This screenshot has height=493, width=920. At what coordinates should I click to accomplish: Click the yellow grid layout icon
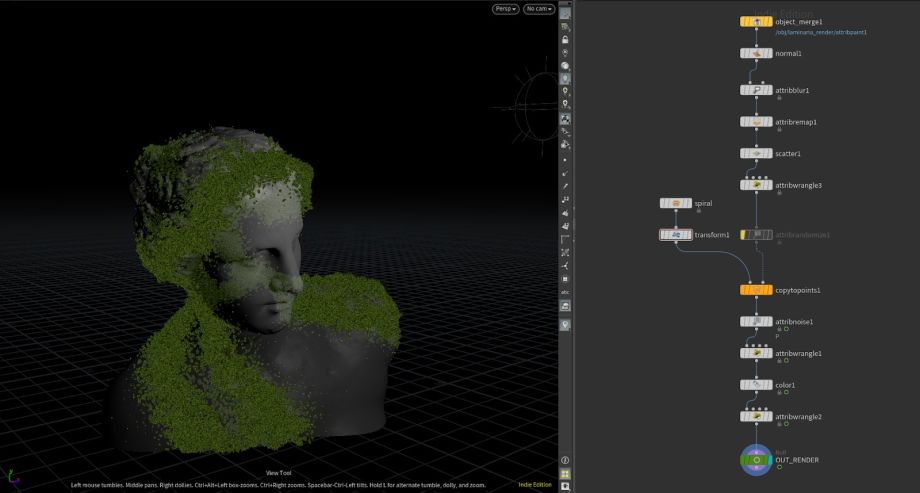(566, 474)
